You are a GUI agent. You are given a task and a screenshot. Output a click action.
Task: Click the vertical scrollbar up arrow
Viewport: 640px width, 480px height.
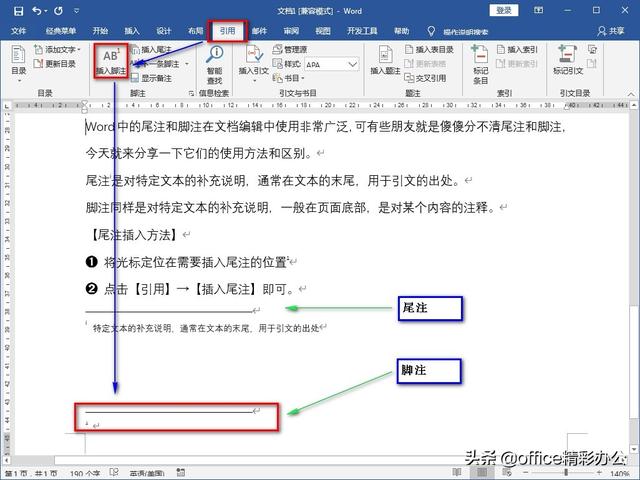(633, 105)
